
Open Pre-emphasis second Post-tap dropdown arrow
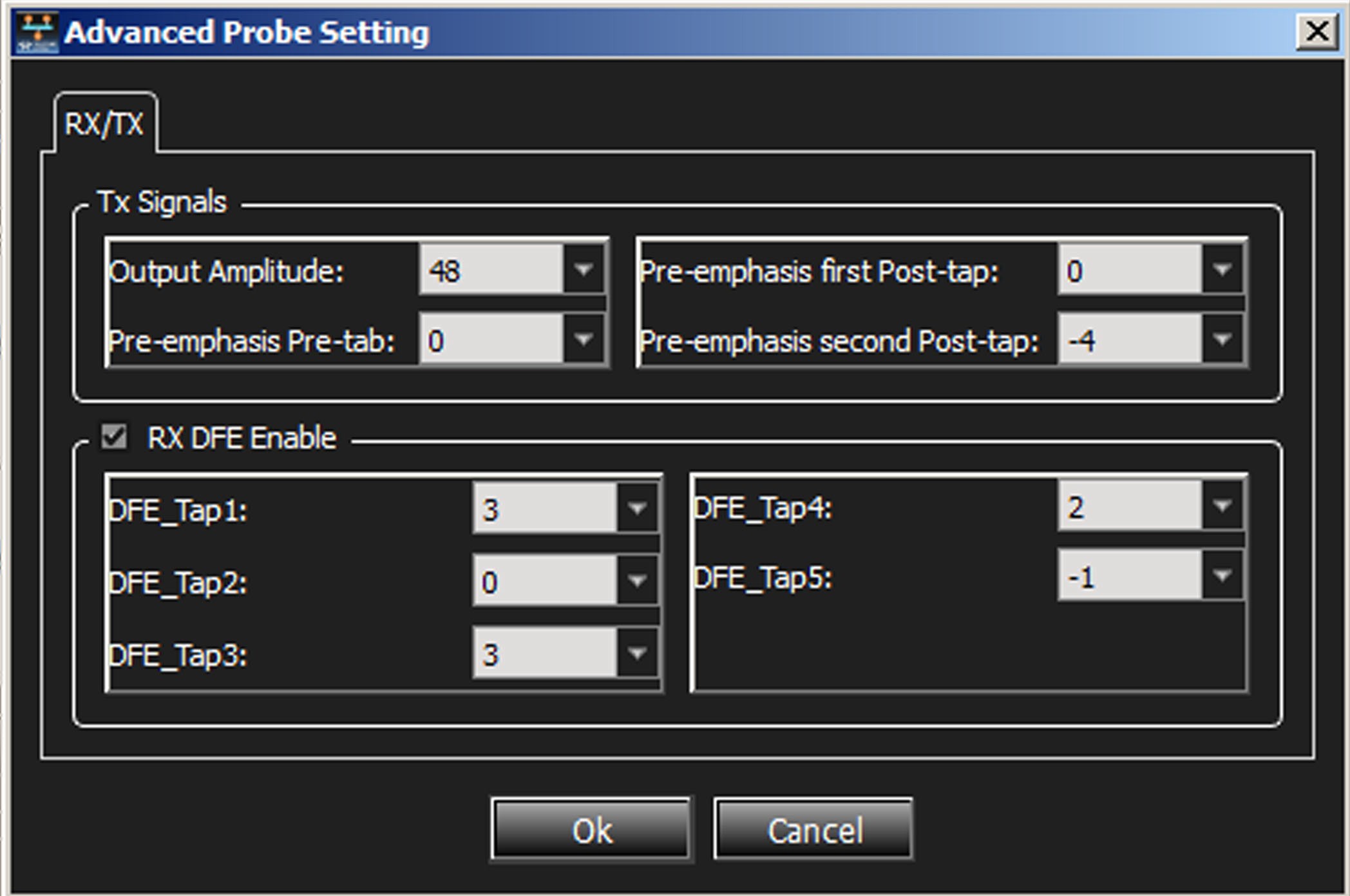(1222, 339)
